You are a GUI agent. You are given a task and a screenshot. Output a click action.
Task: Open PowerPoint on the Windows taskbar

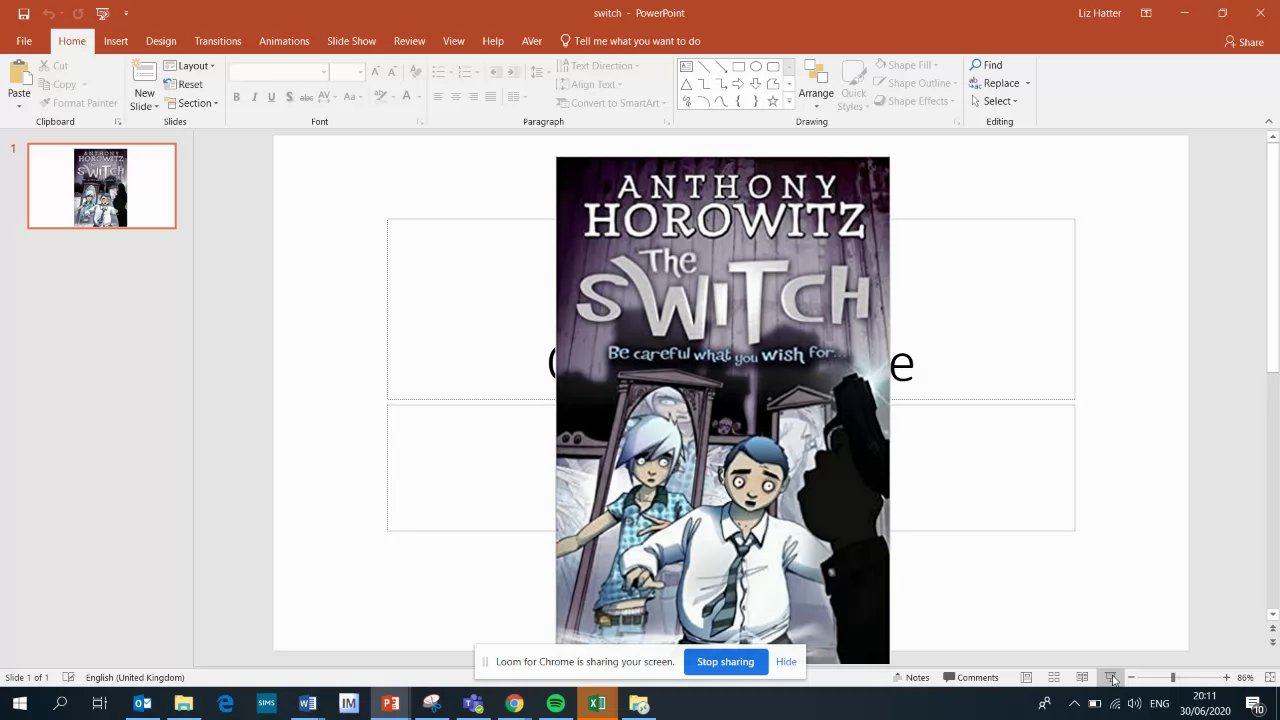point(390,703)
